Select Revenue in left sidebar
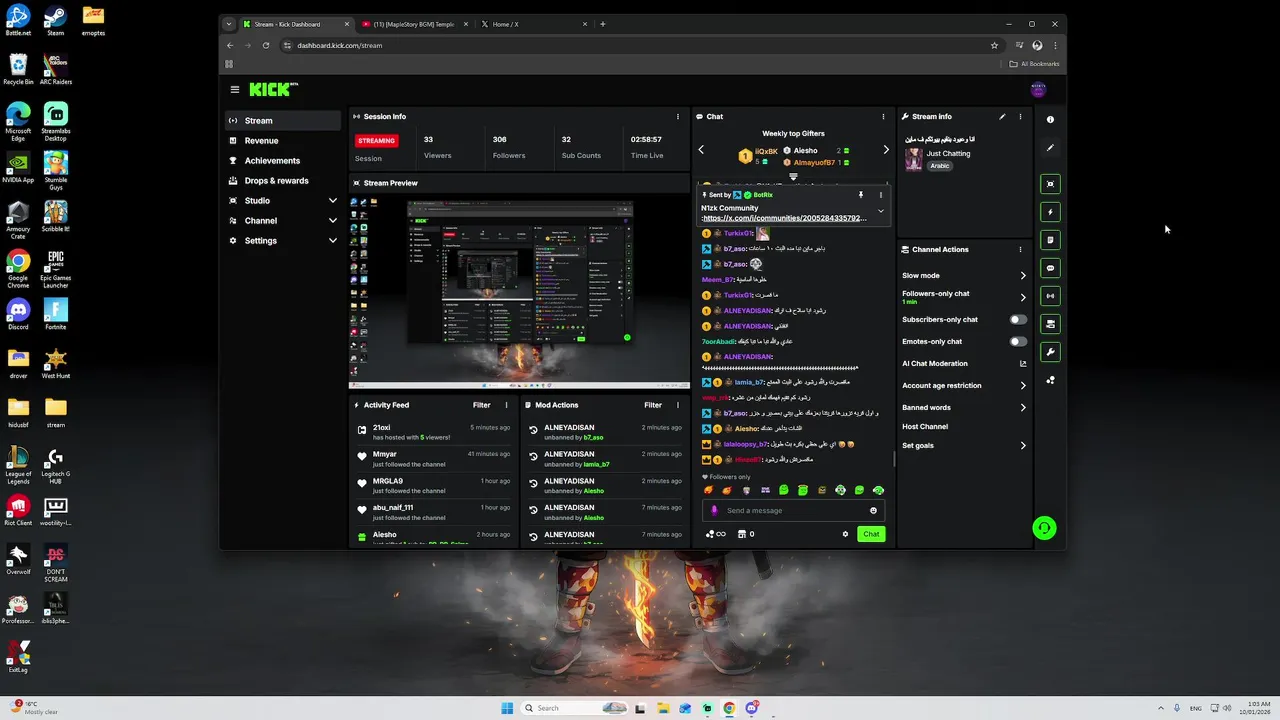Screen dimensions: 1280x720 [x=283, y=141]
